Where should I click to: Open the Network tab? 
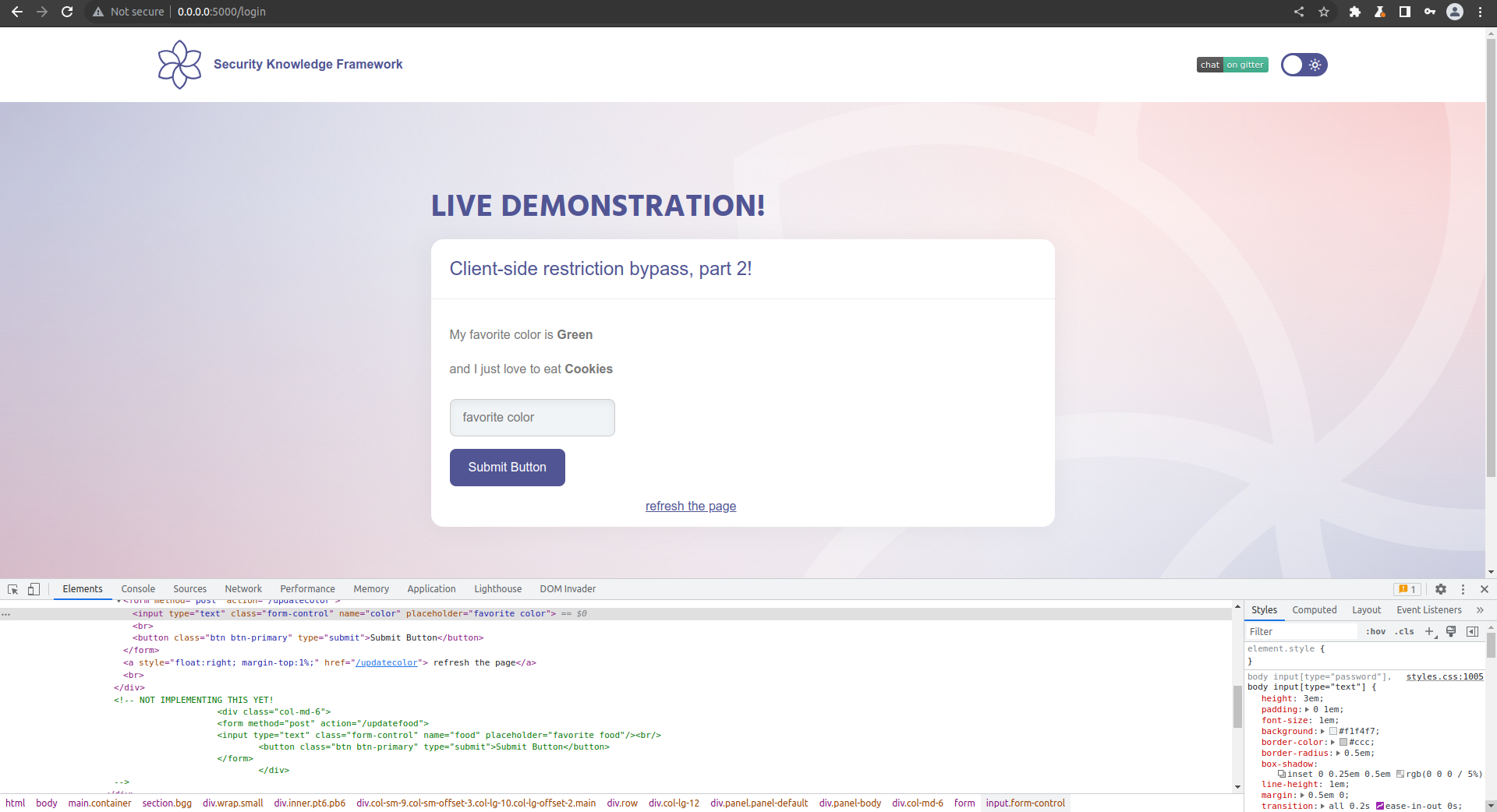pyautogui.click(x=243, y=589)
